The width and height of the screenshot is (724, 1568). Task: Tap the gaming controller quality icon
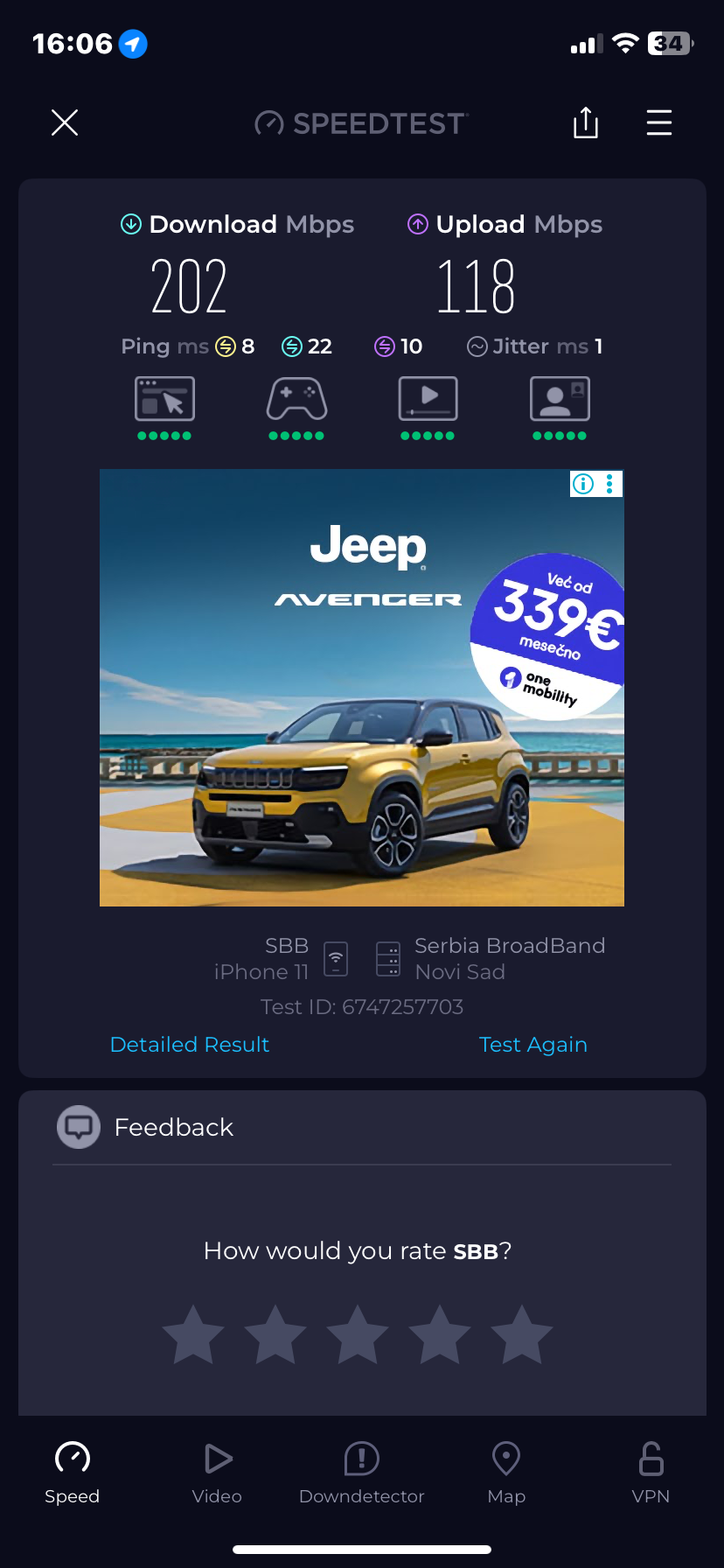click(296, 399)
